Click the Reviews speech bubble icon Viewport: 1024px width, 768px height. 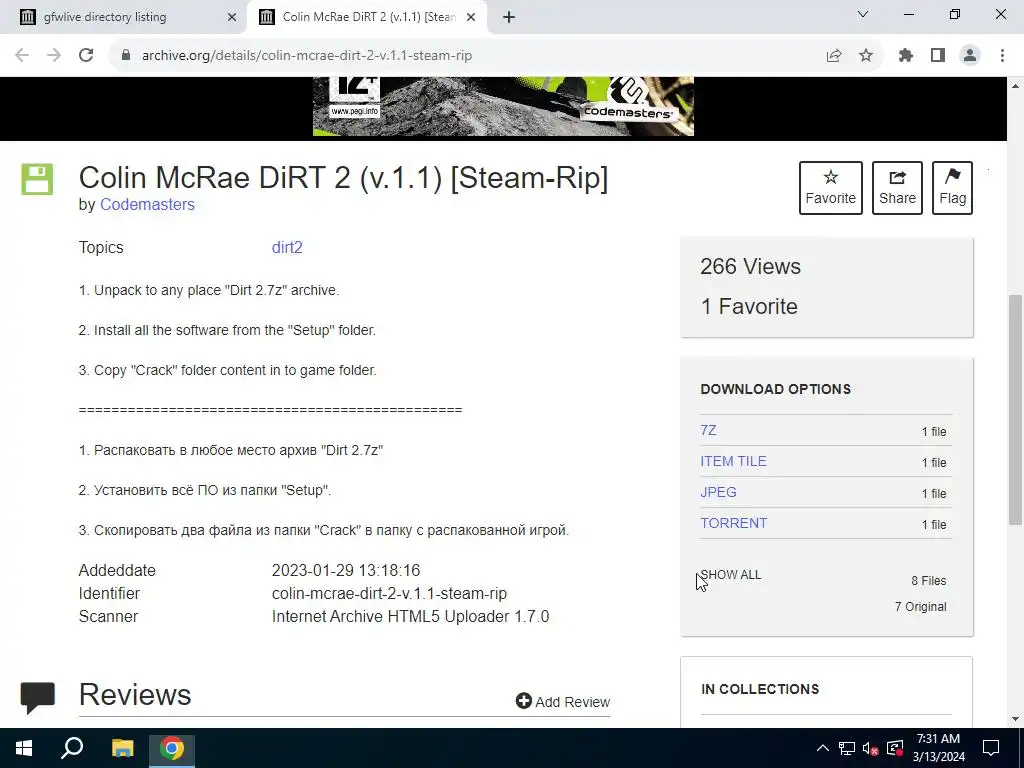[38, 697]
